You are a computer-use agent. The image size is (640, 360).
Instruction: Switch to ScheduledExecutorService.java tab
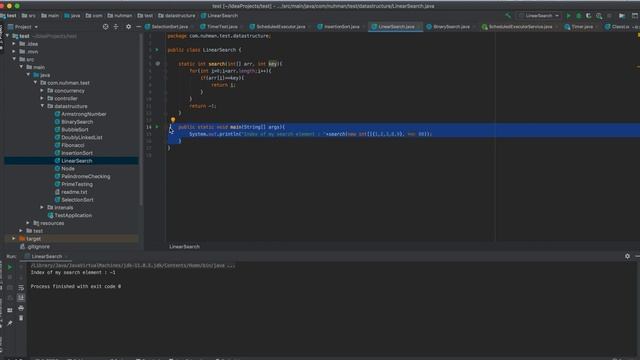click(x=520, y=27)
